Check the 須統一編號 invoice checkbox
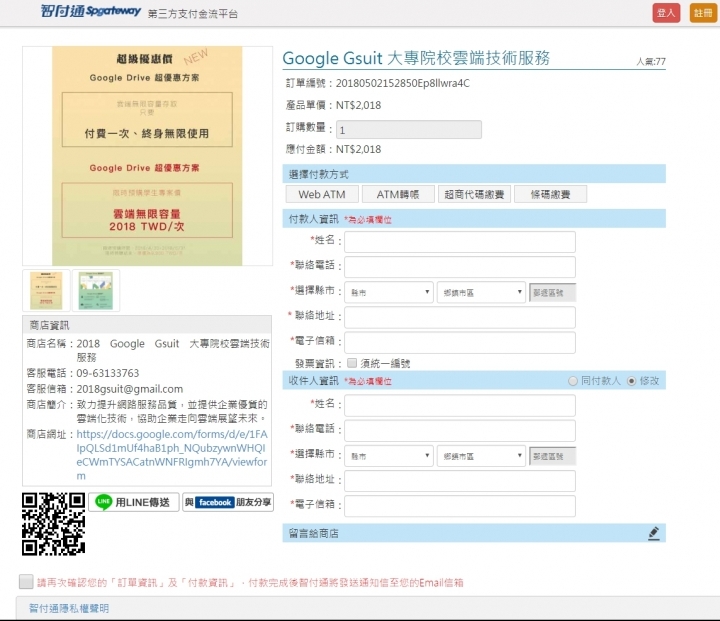This screenshot has height=621, width=720. [352, 363]
